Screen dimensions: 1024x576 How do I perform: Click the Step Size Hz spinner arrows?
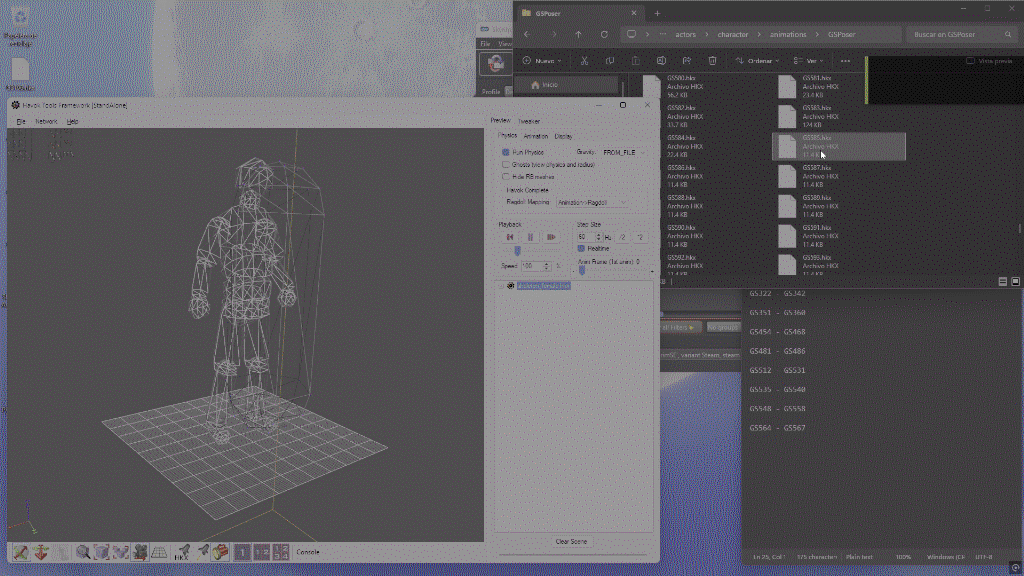point(598,237)
